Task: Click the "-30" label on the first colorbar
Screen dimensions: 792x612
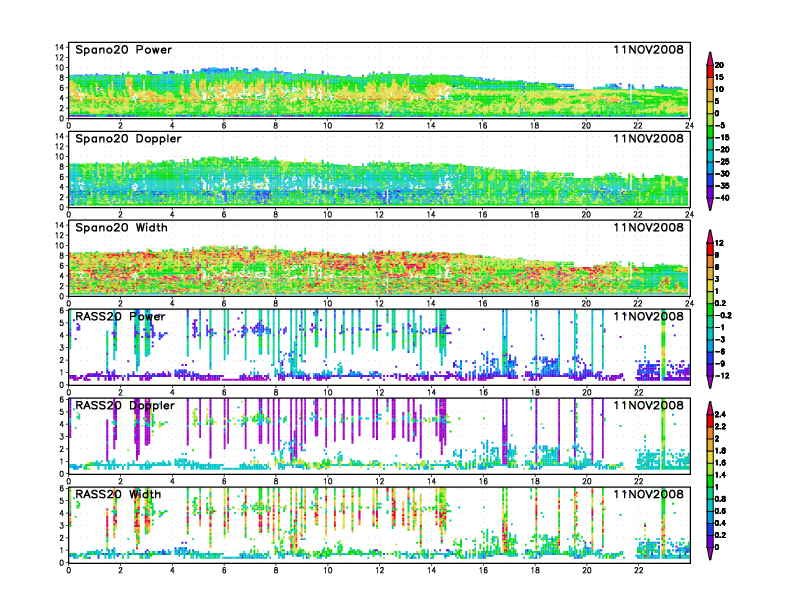Action: 722,174
